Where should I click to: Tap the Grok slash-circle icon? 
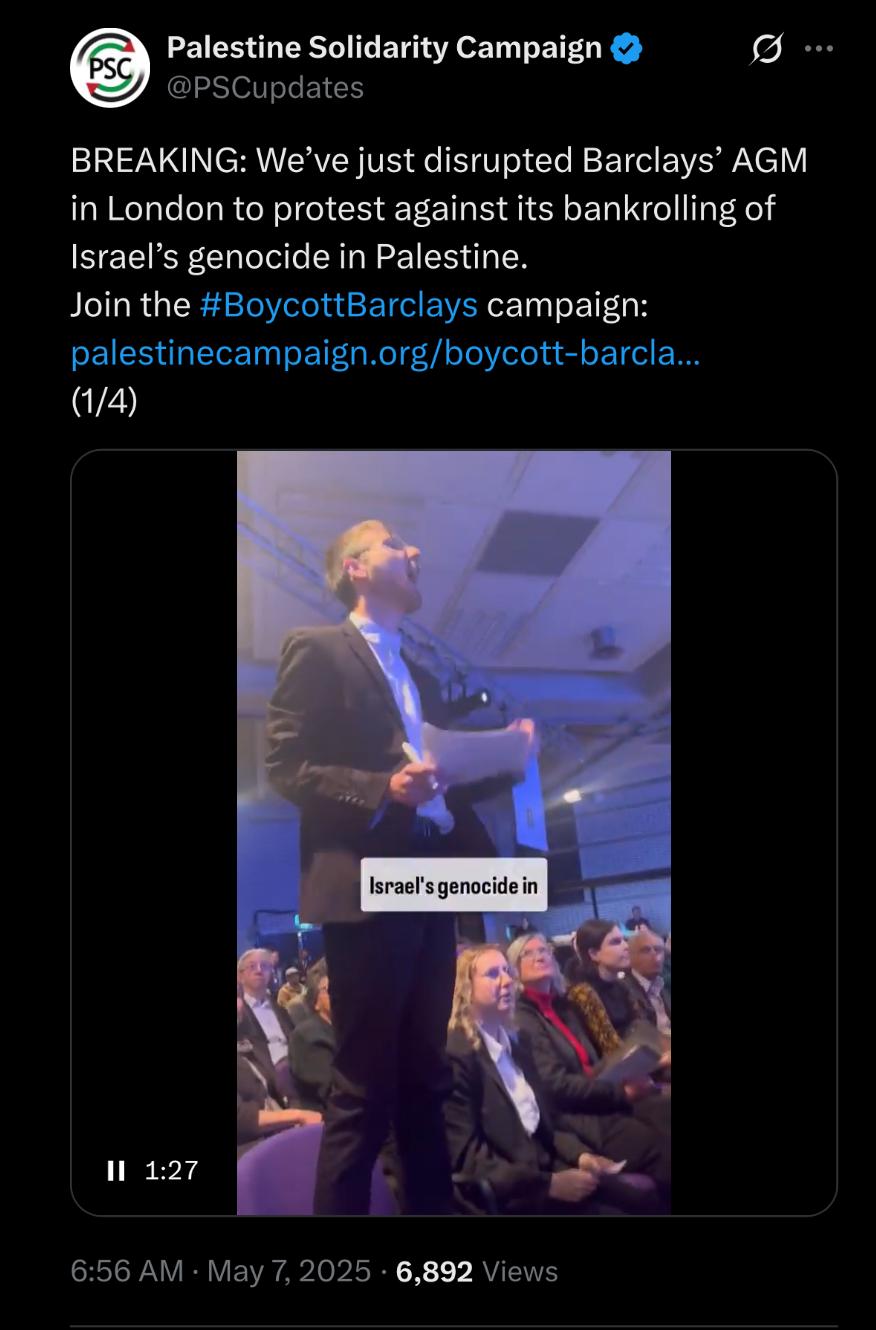coord(766,49)
